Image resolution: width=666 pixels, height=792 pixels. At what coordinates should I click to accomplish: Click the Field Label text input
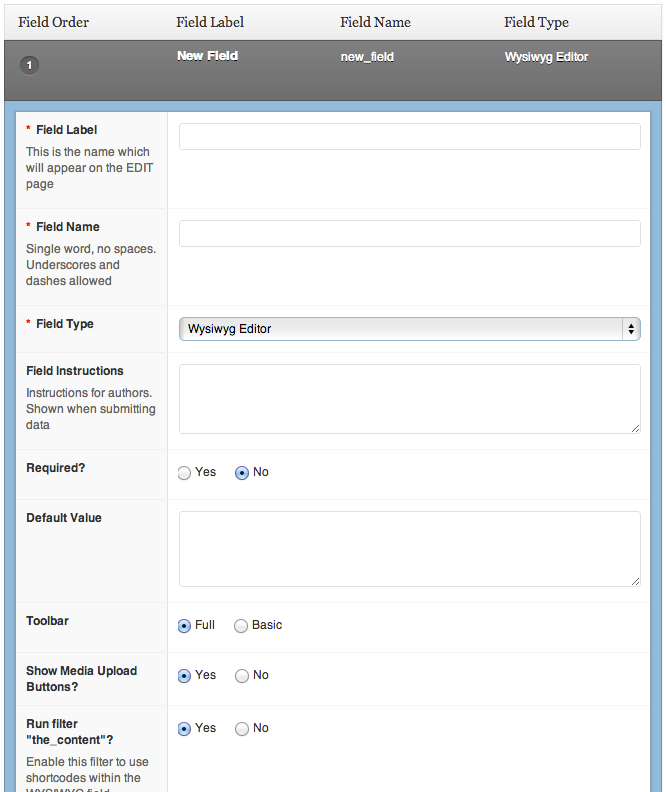(409, 137)
